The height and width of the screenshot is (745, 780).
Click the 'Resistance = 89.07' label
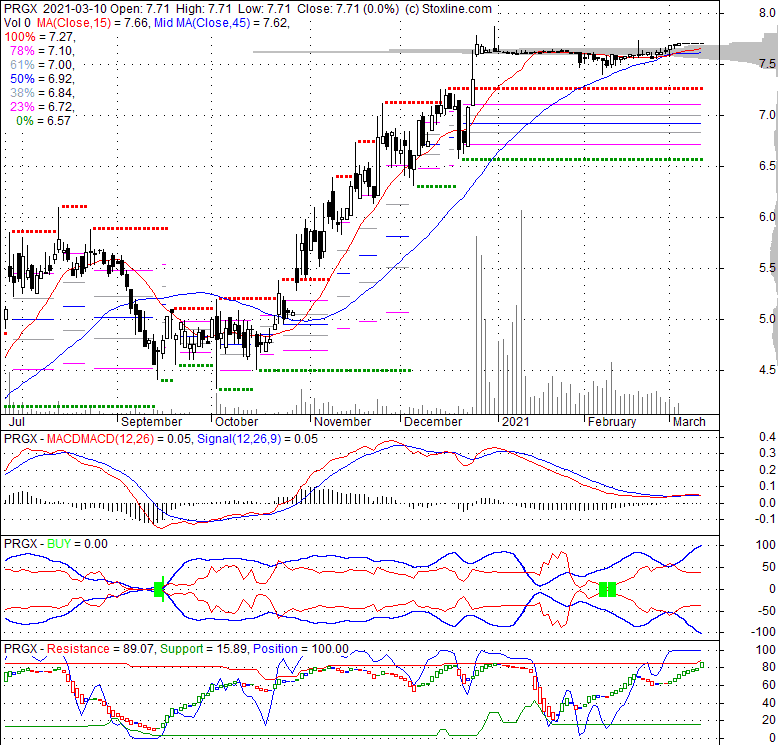coord(101,649)
